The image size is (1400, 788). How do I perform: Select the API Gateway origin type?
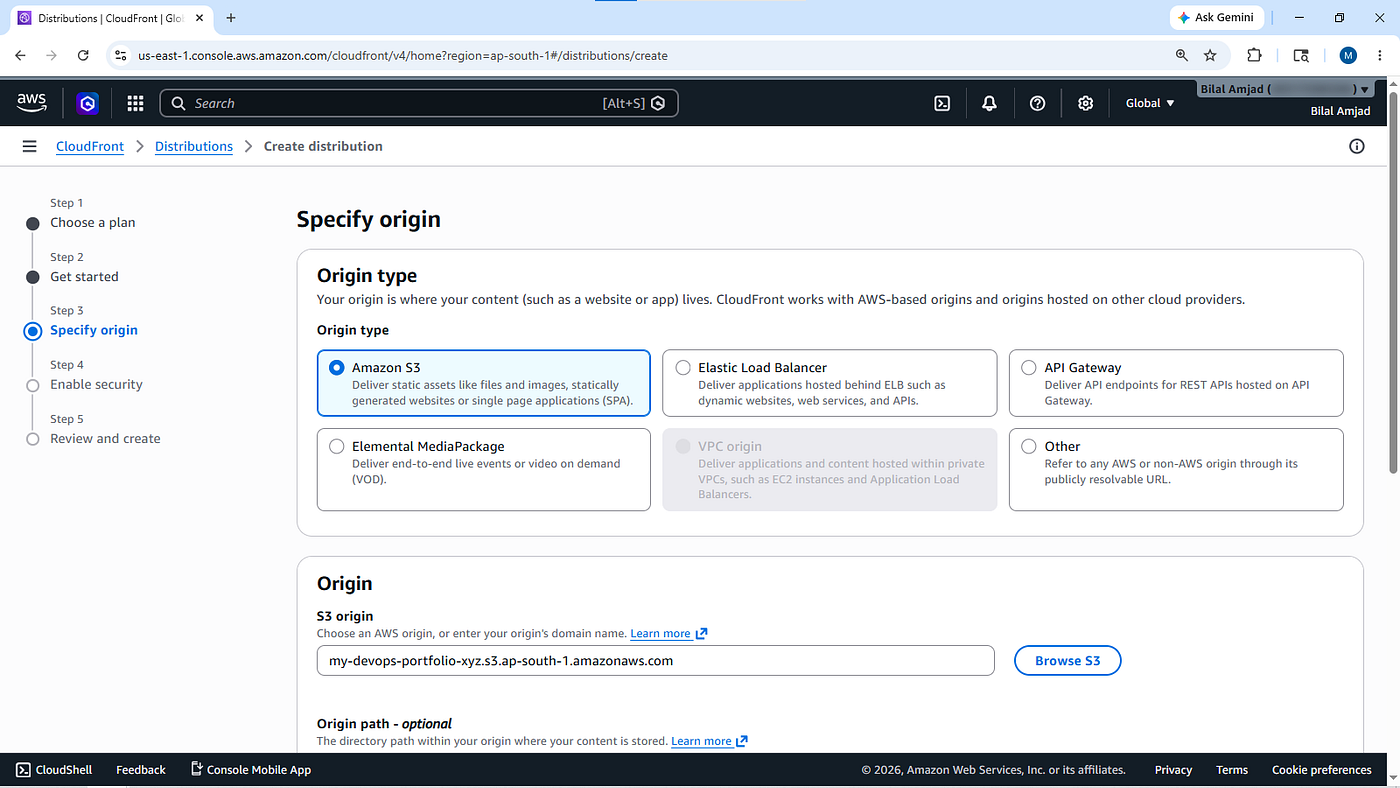1176,383
